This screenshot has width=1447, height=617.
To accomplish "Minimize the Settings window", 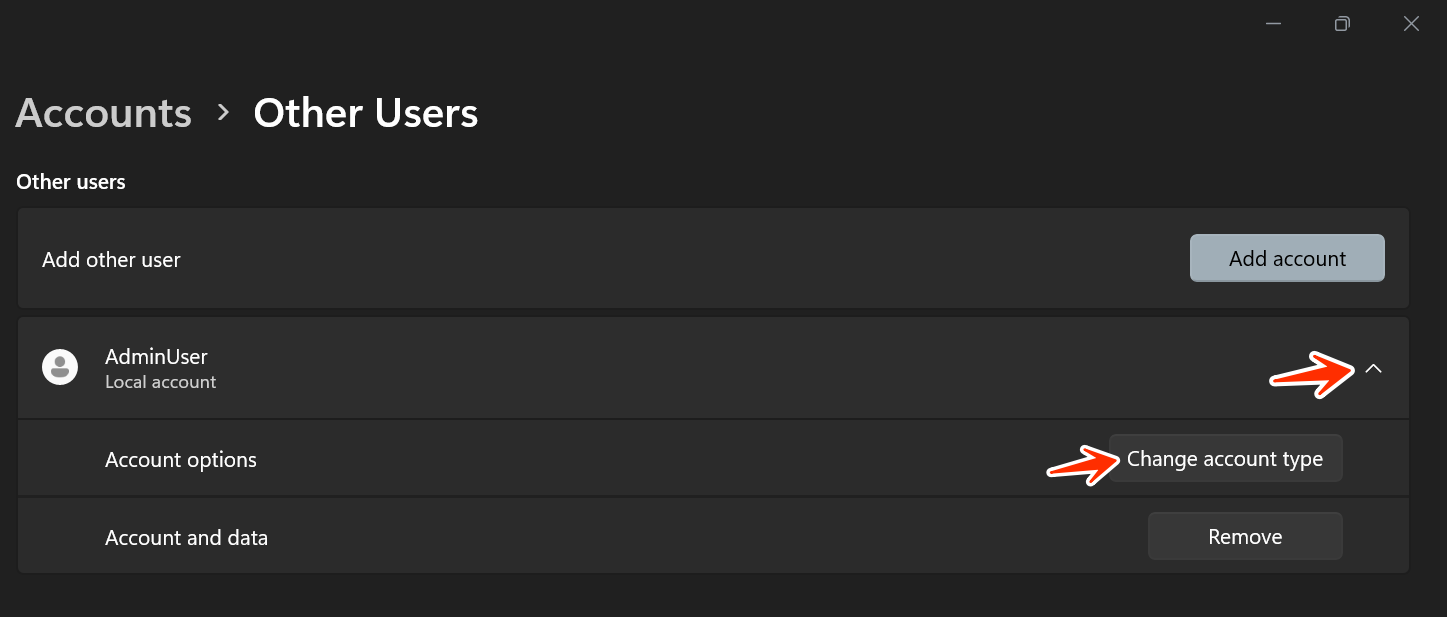I will [x=1273, y=24].
